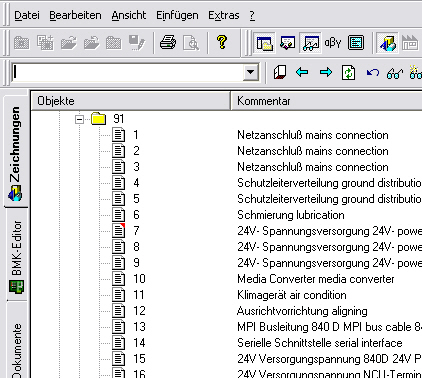The width and height of the screenshot is (422, 378).
Task: Click into the empty address input field
Action: tap(127, 72)
